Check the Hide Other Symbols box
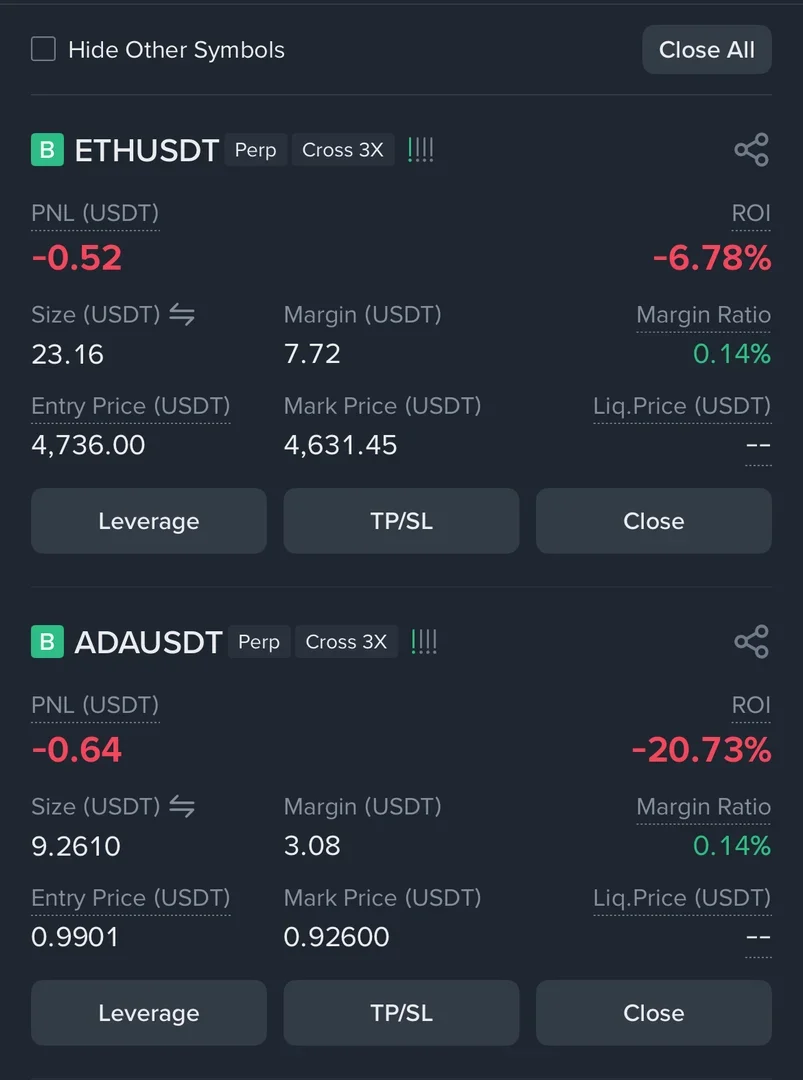The height and width of the screenshot is (1080, 803). [x=44, y=49]
